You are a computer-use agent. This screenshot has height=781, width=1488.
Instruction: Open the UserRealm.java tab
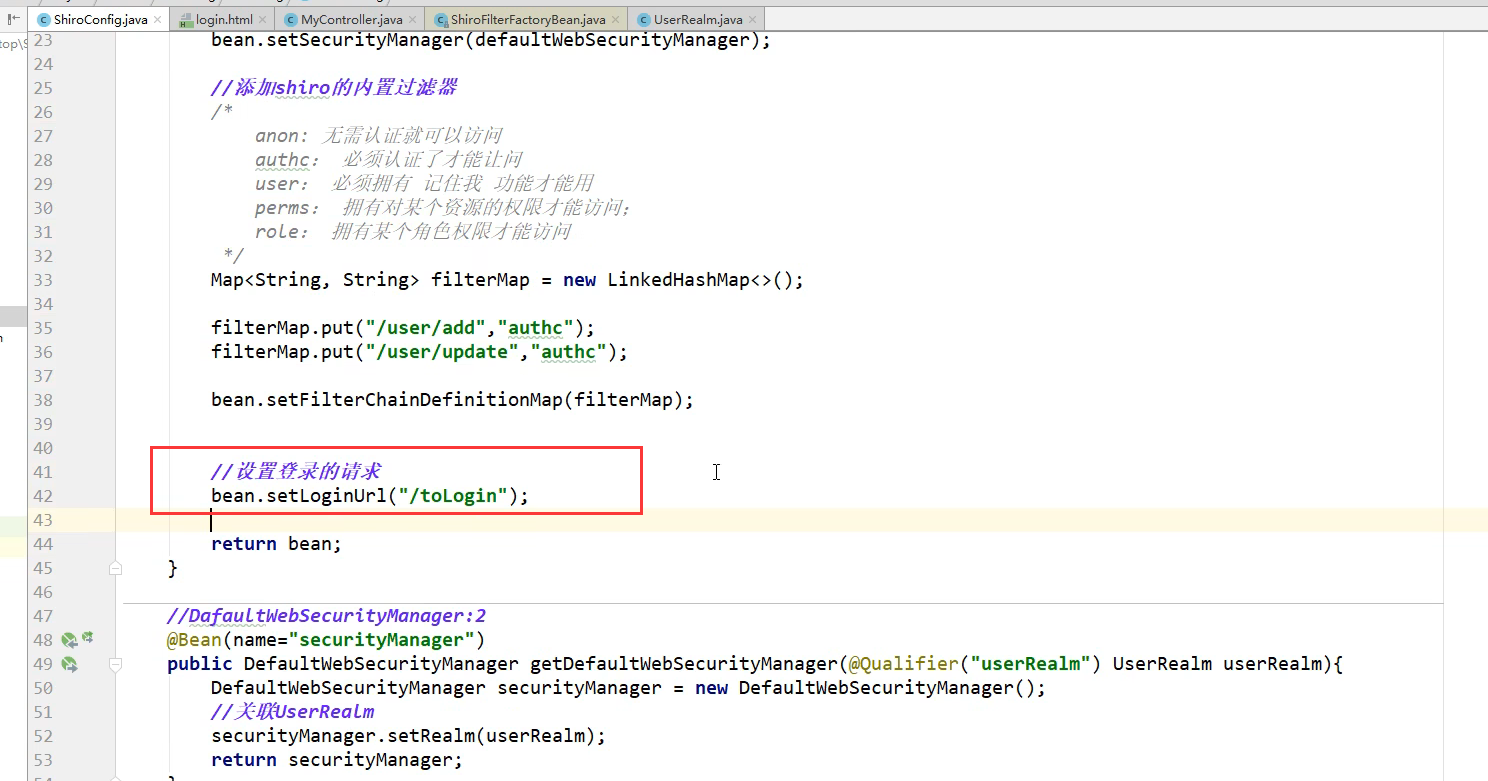(698, 19)
